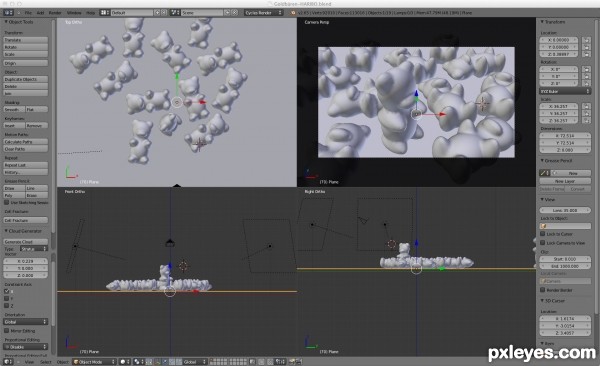Viewport: 600px width, 366px height.
Task: Open the Object Mode dropdown
Action: coord(94,362)
